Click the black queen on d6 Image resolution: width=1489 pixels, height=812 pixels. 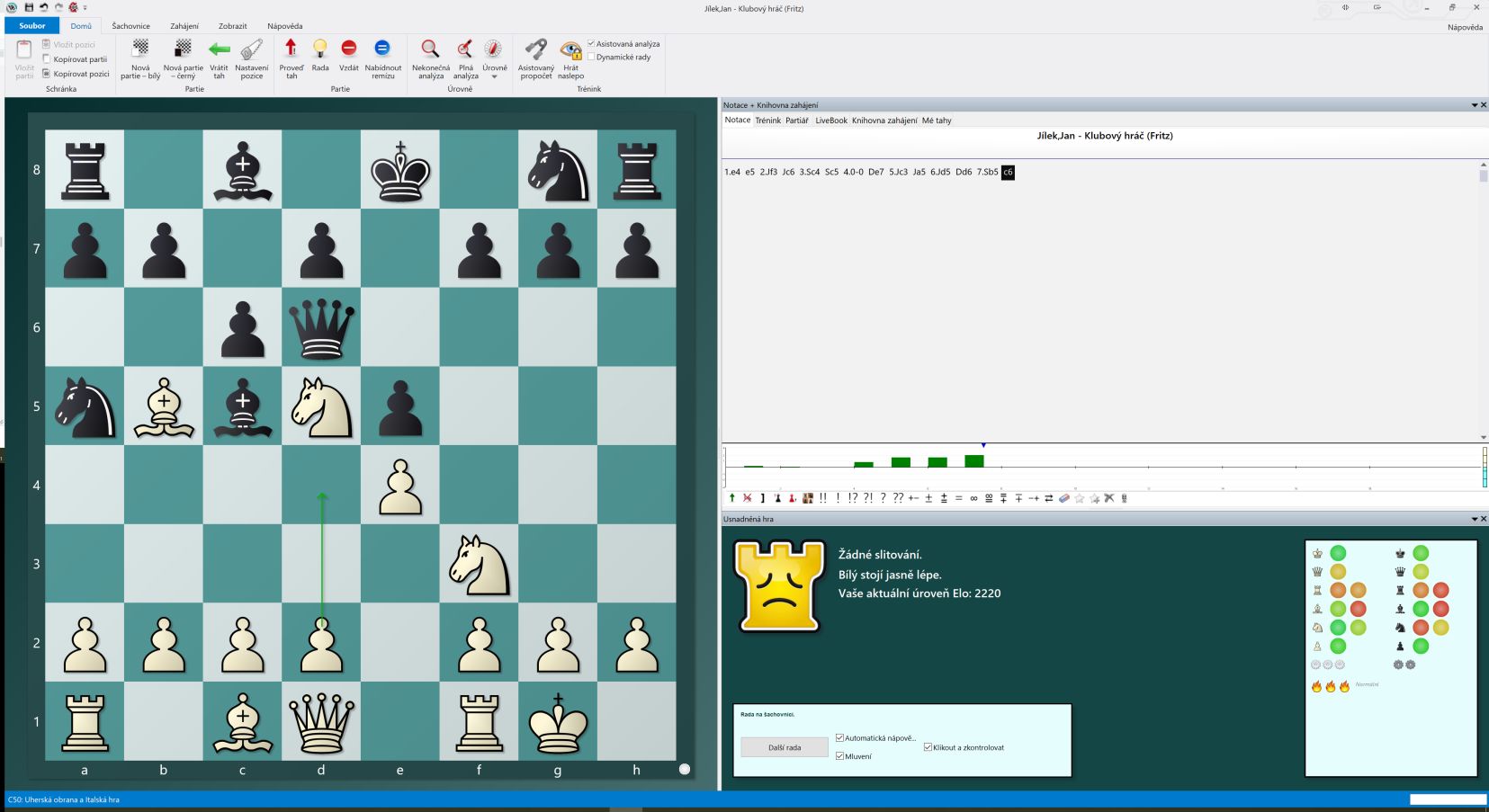tap(321, 327)
